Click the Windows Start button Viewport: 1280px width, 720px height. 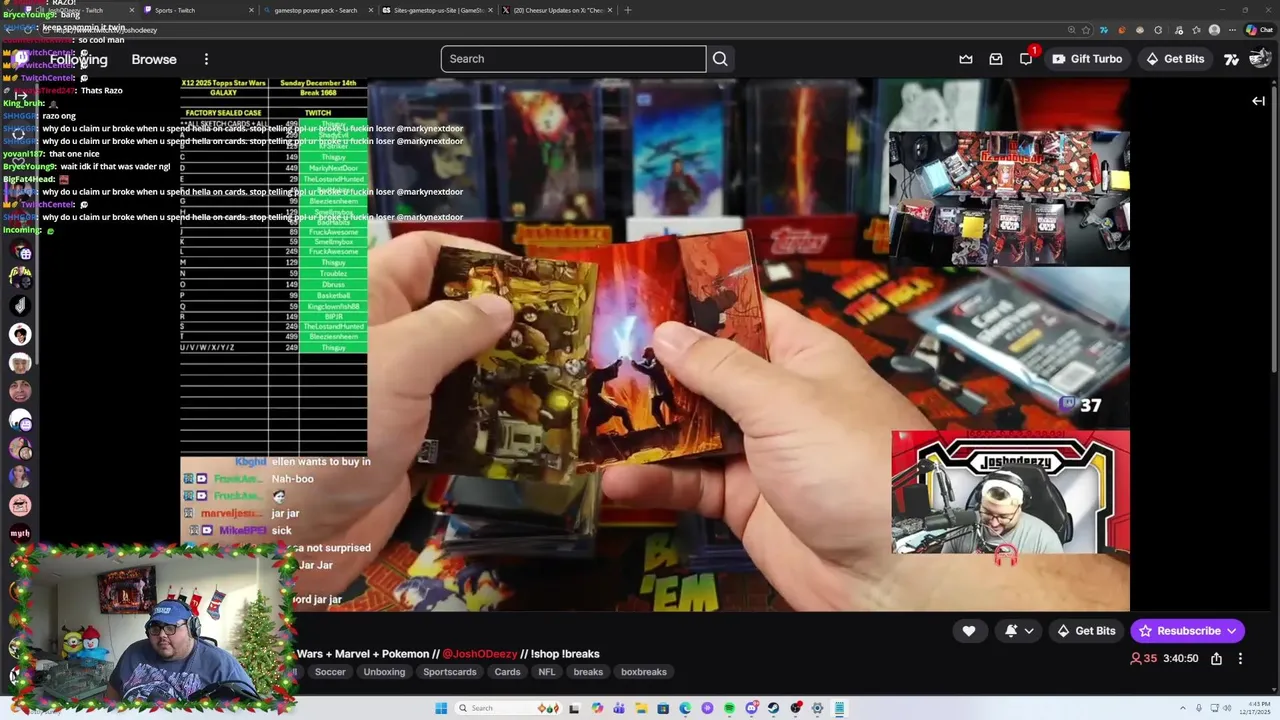pyautogui.click(x=441, y=708)
